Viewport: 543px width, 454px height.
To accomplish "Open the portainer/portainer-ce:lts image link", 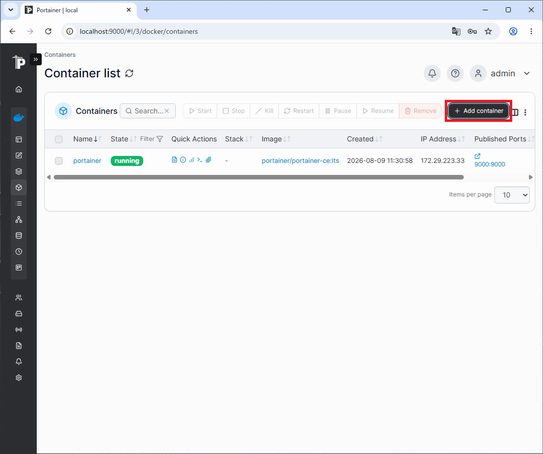I will (300, 161).
